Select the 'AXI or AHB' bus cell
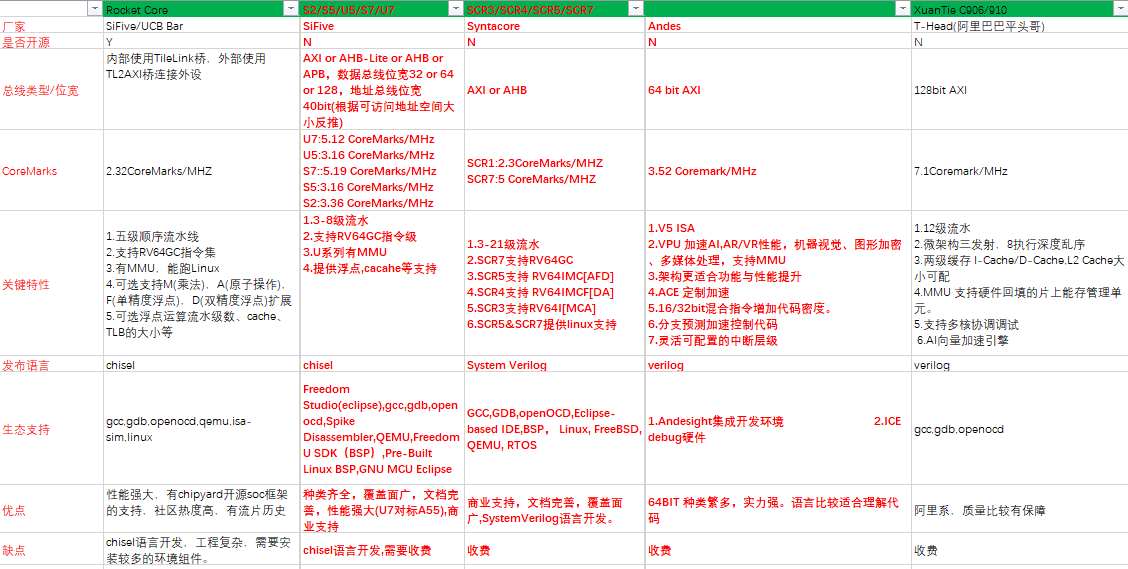1128x569 pixels. [555, 90]
